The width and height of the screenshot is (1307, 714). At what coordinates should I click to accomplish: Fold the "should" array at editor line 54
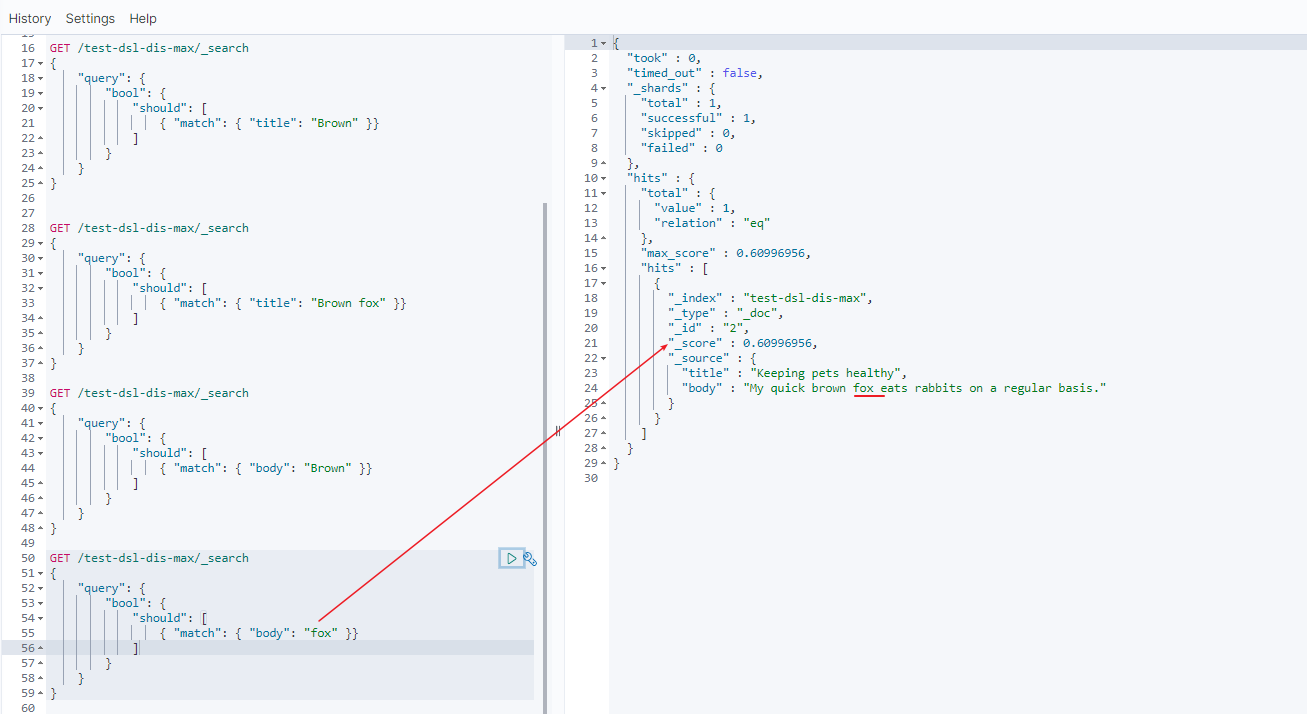point(39,618)
